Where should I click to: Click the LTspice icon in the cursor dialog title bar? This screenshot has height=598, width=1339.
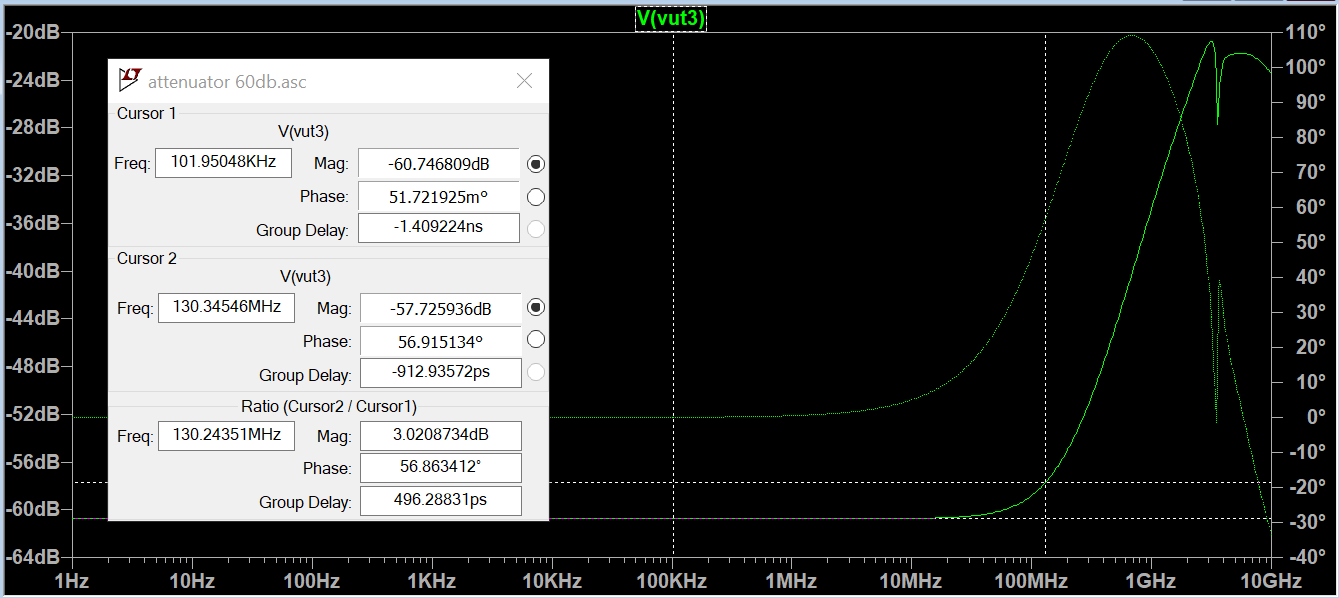pyautogui.click(x=129, y=80)
